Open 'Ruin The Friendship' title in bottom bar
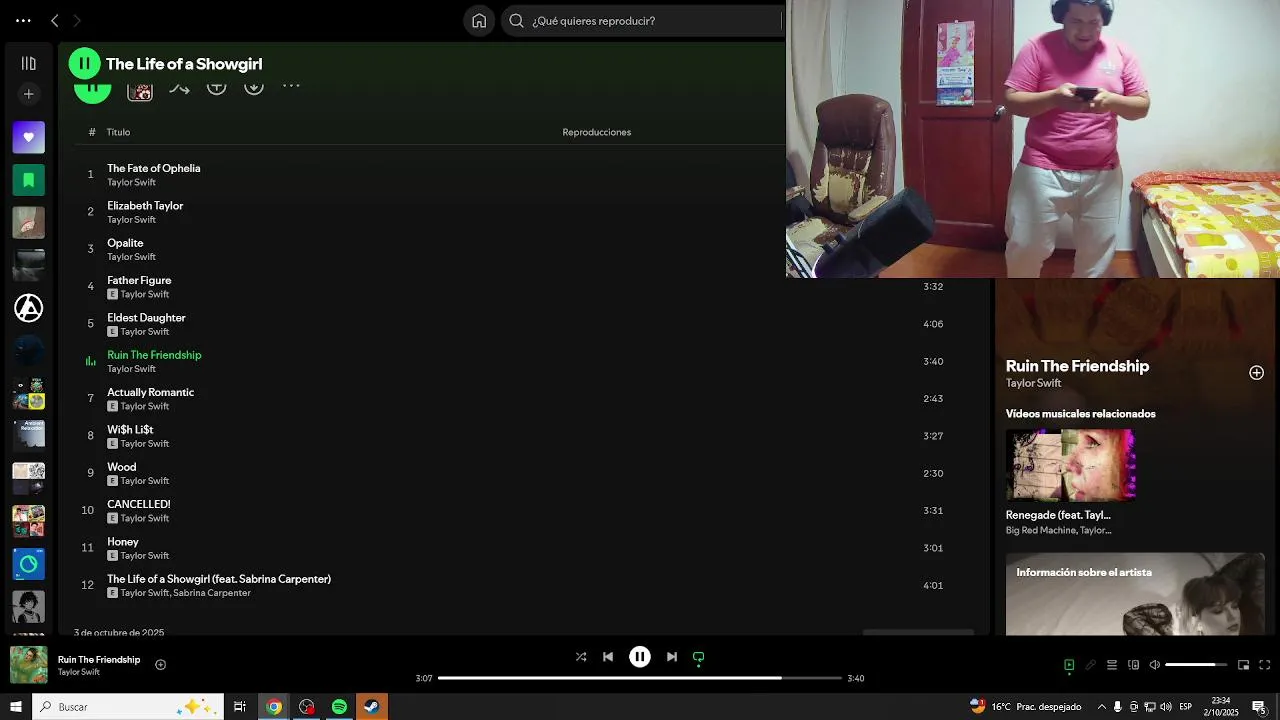 click(99, 660)
